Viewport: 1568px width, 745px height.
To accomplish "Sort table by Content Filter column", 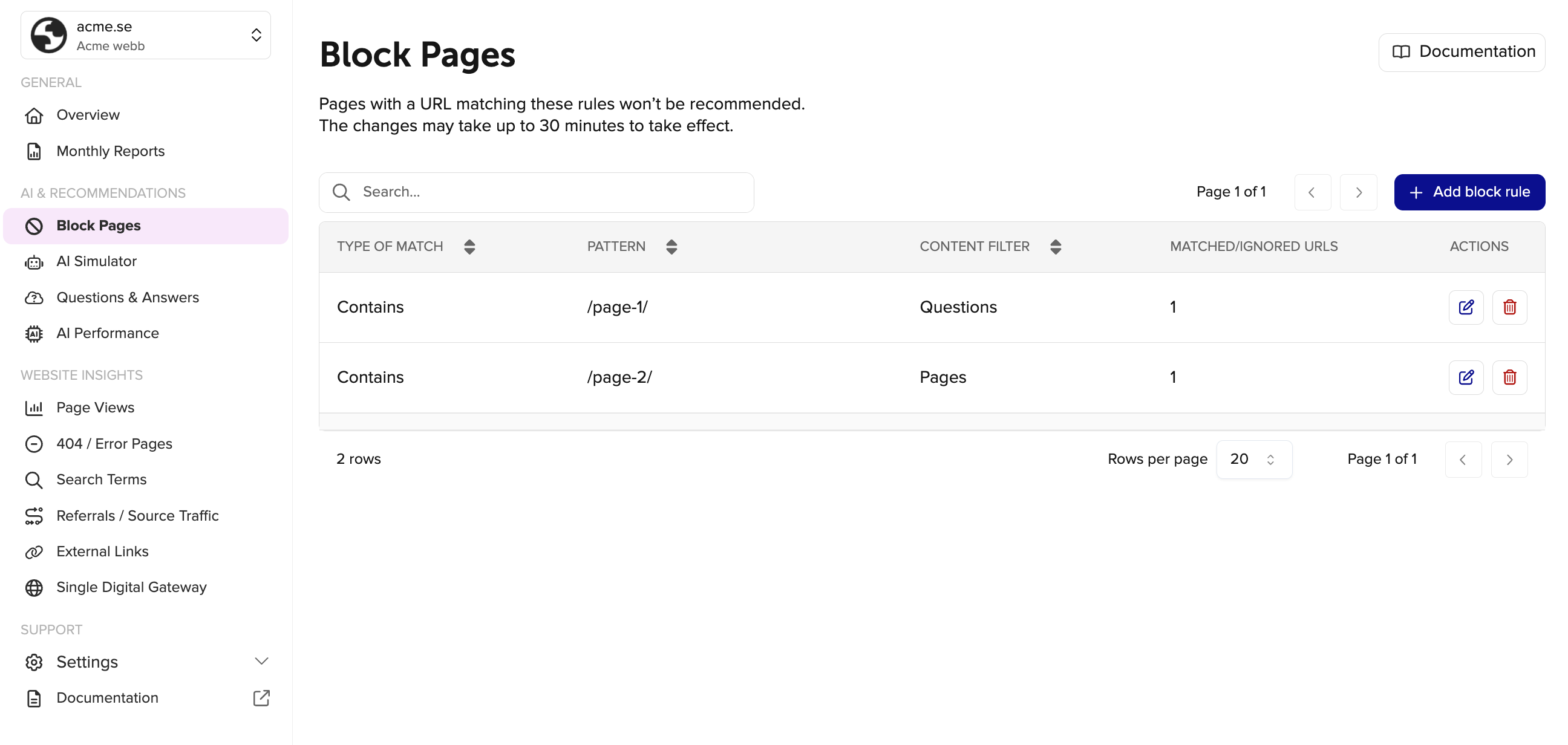I will (x=1055, y=247).
